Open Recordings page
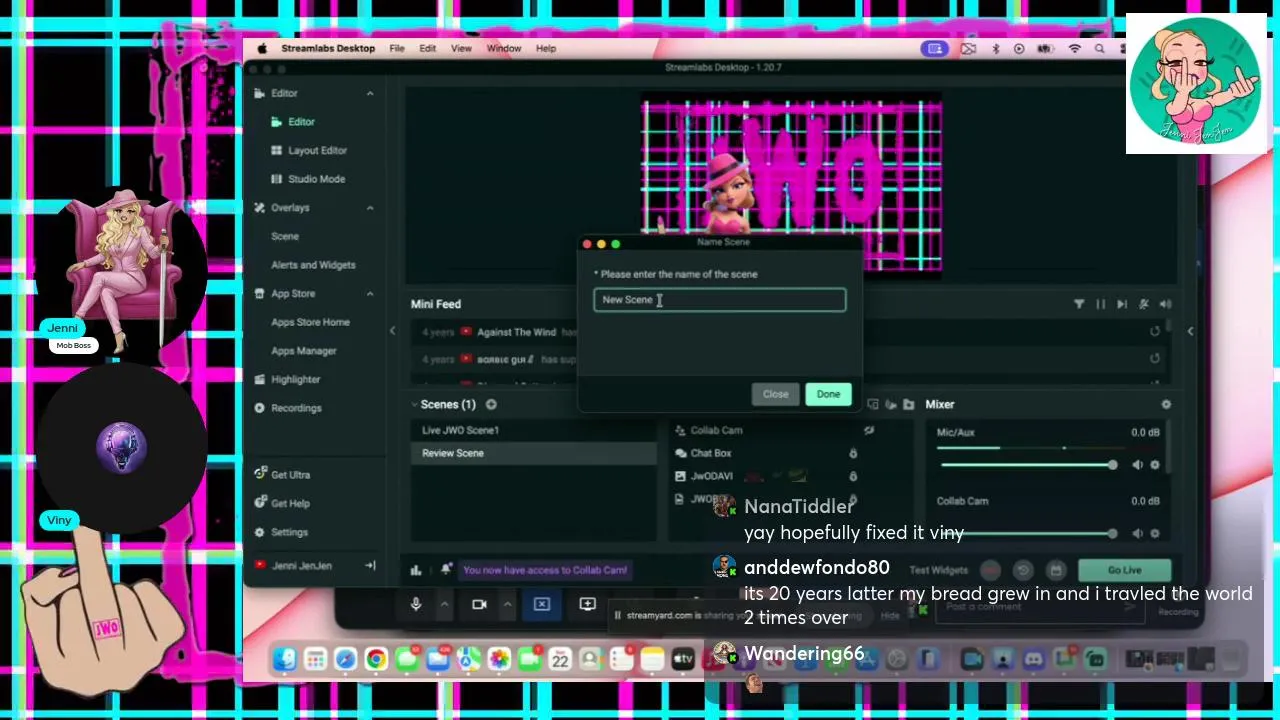The image size is (1280, 720). [x=296, y=408]
